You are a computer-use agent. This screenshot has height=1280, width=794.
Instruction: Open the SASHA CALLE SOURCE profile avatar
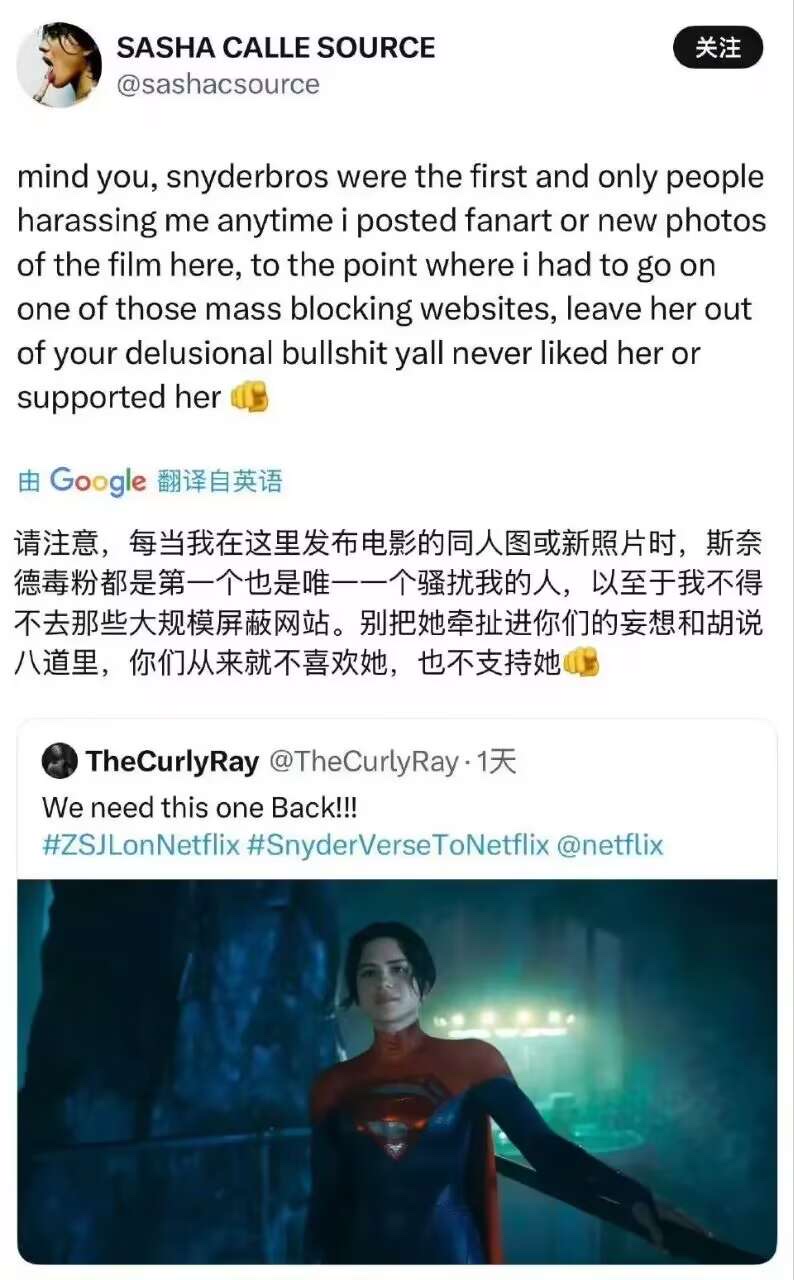59,65
